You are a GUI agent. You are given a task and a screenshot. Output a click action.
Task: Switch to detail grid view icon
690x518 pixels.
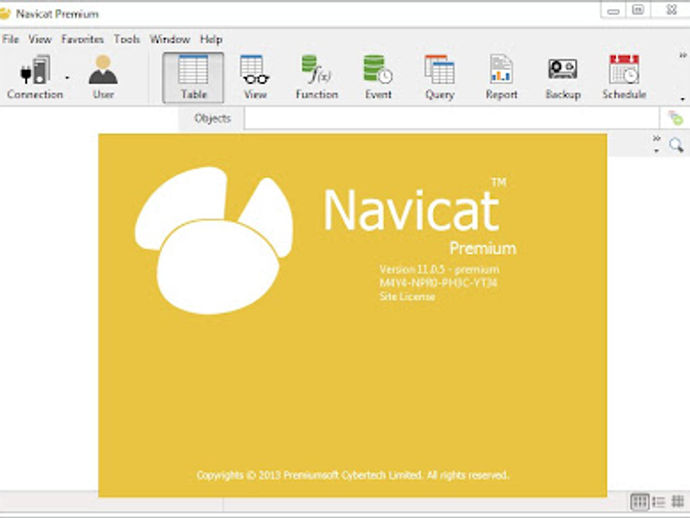[639, 501]
